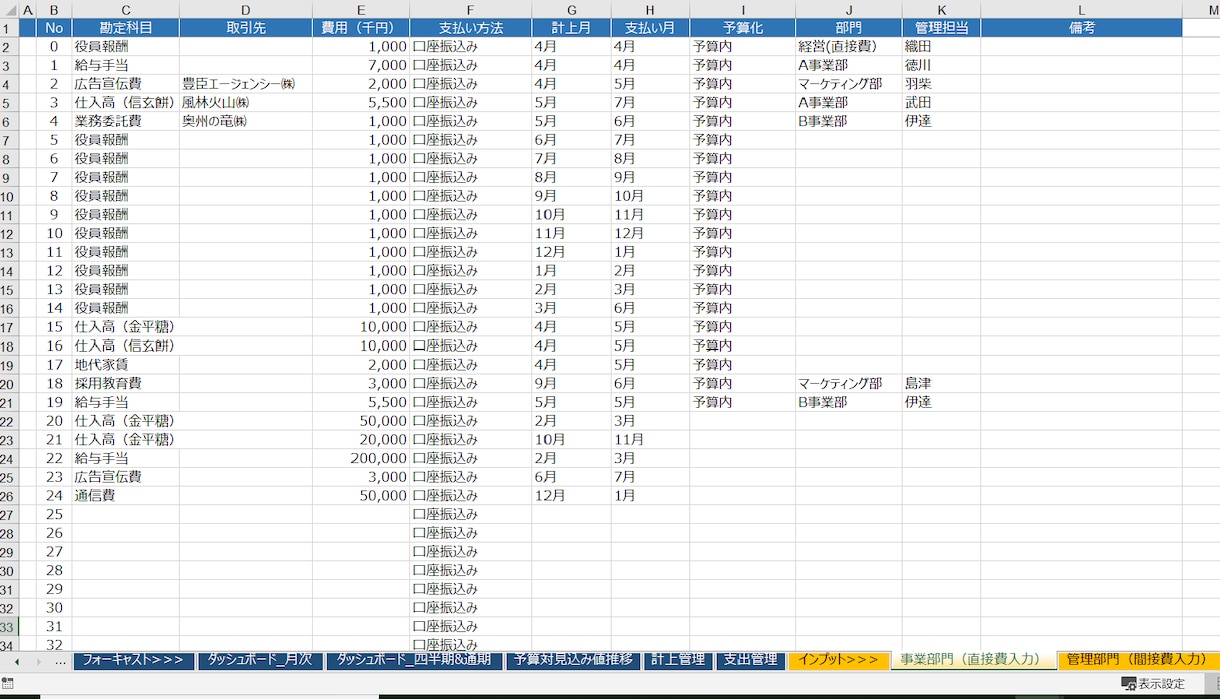Click the 織田 manager cell

[x=941, y=47]
